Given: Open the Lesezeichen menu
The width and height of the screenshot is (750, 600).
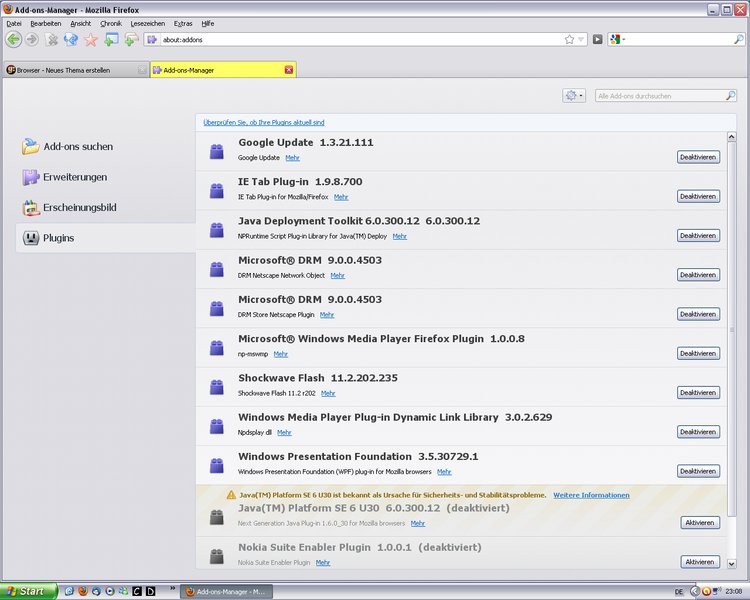Looking at the screenshot, I should [x=147, y=23].
